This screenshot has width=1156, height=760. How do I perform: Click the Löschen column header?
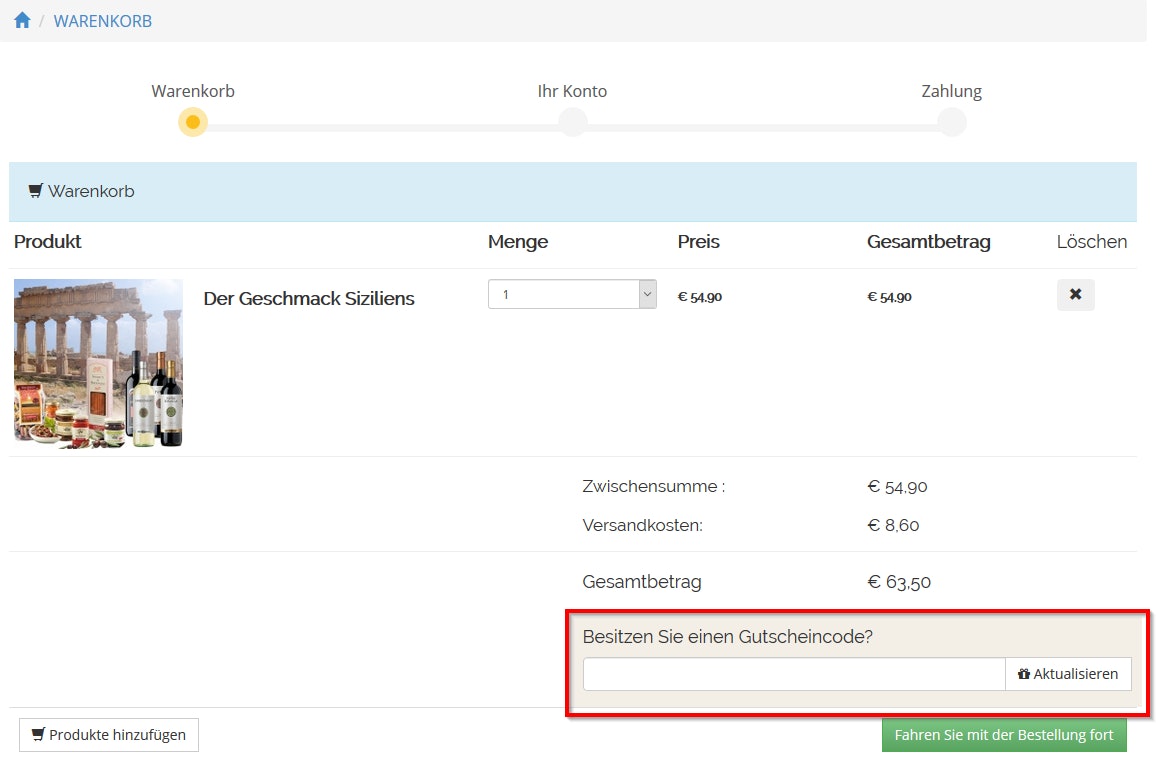coord(1091,242)
